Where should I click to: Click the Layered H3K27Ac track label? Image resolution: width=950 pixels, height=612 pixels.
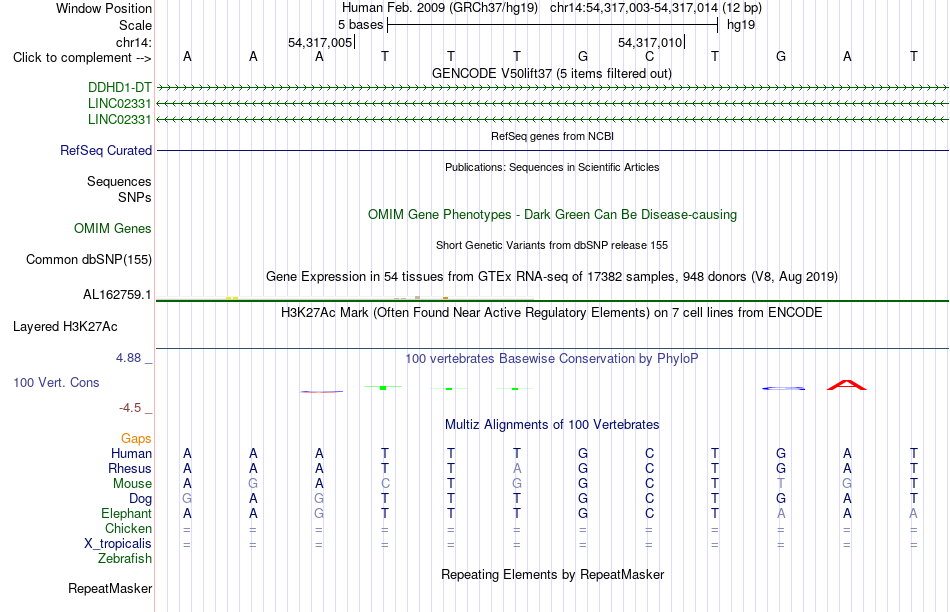65,327
